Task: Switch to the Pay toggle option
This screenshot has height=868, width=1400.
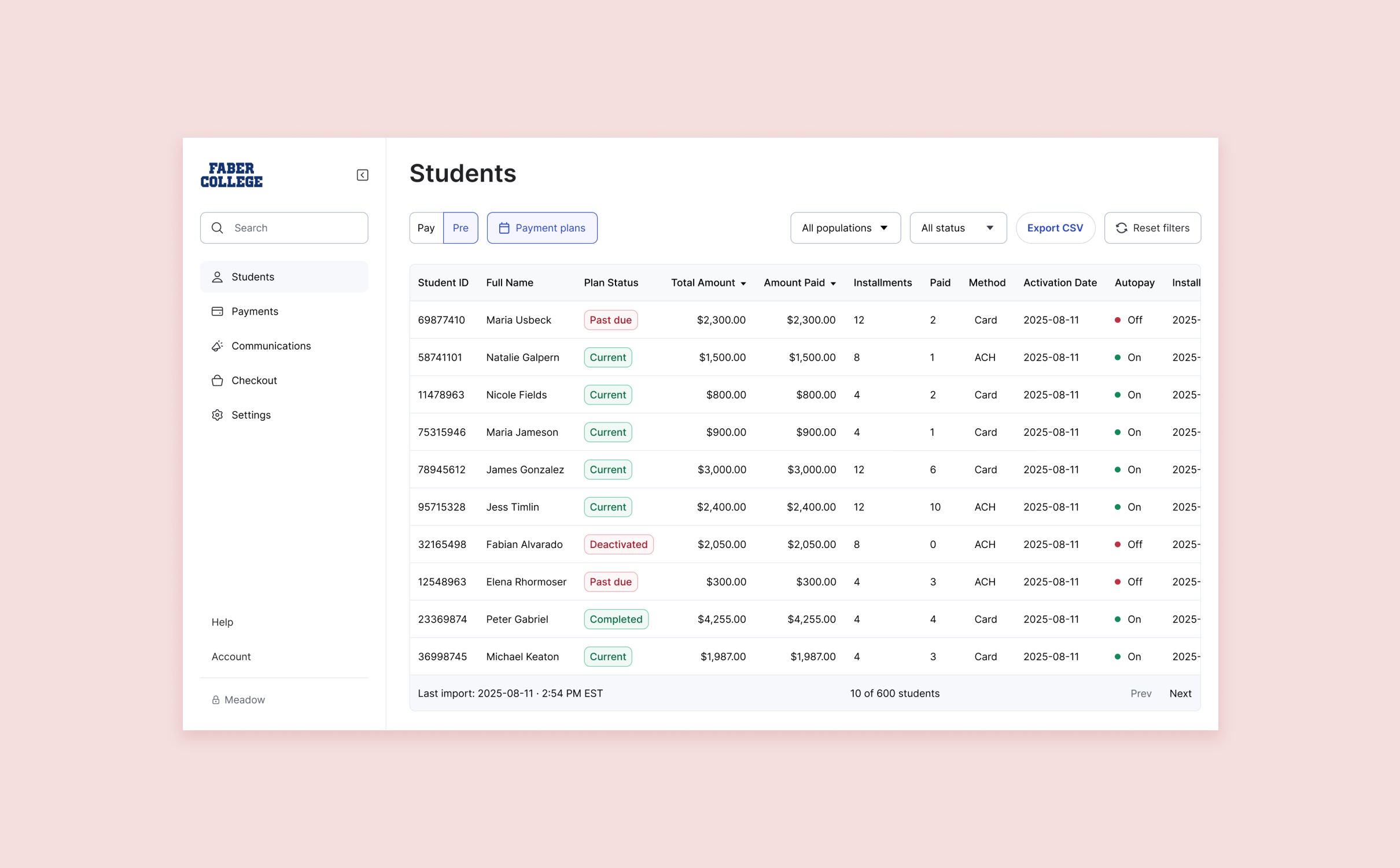Action: point(426,228)
